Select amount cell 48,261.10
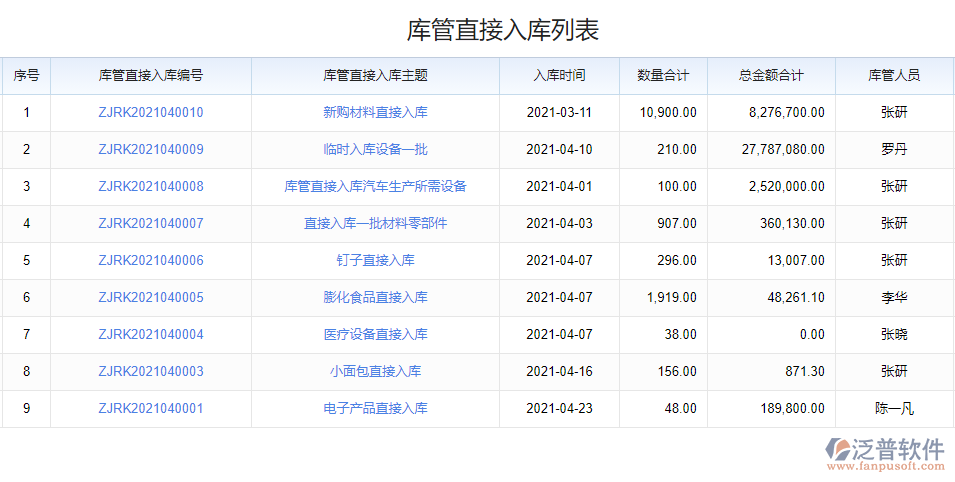 (771, 297)
